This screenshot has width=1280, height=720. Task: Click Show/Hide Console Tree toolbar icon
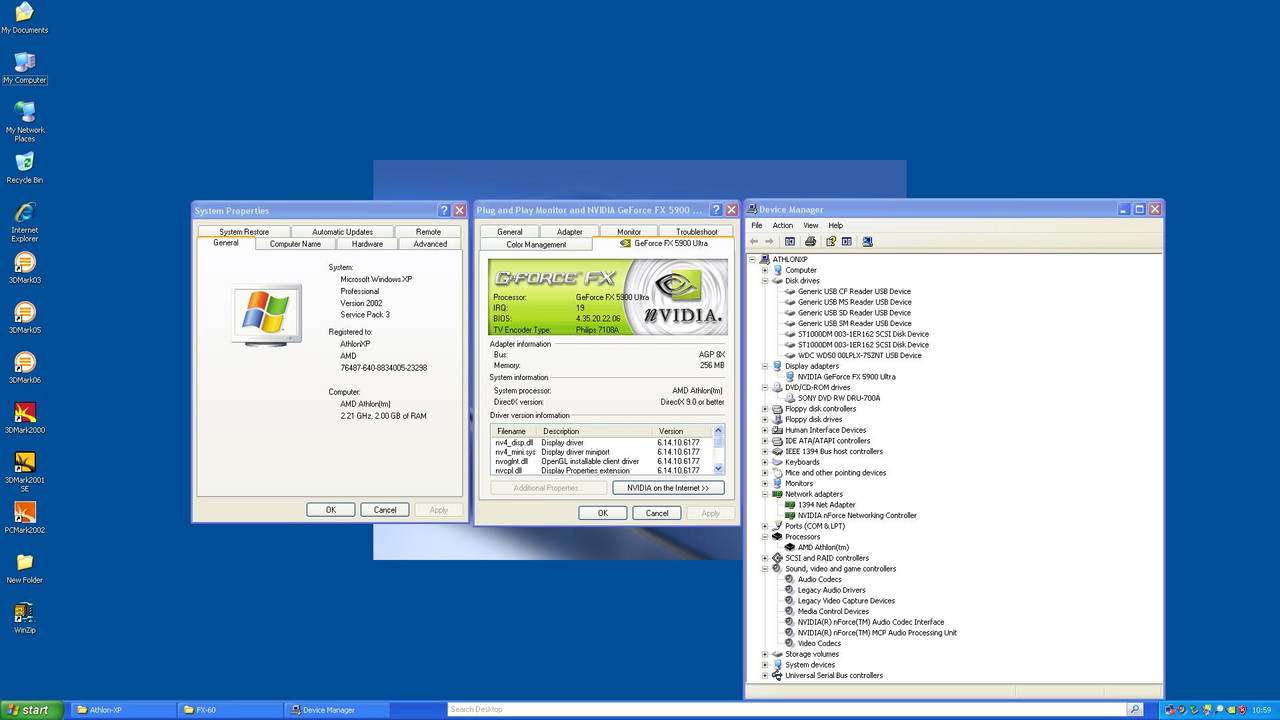[x=790, y=241]
